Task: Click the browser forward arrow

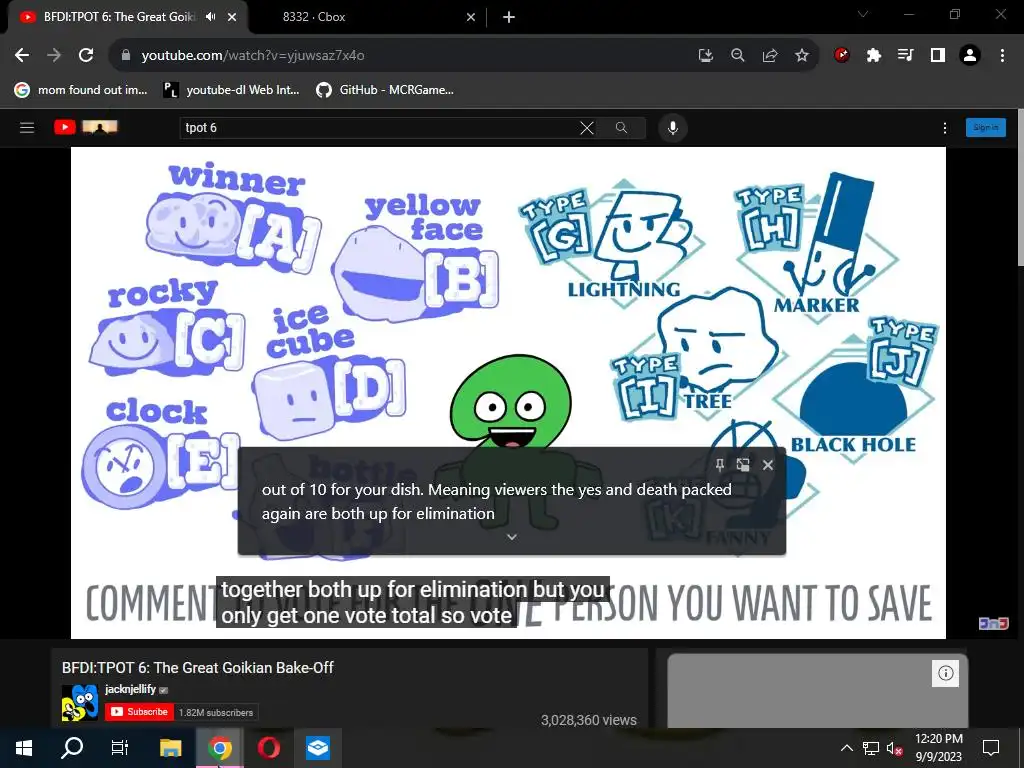Action: [x=54, y=56]
